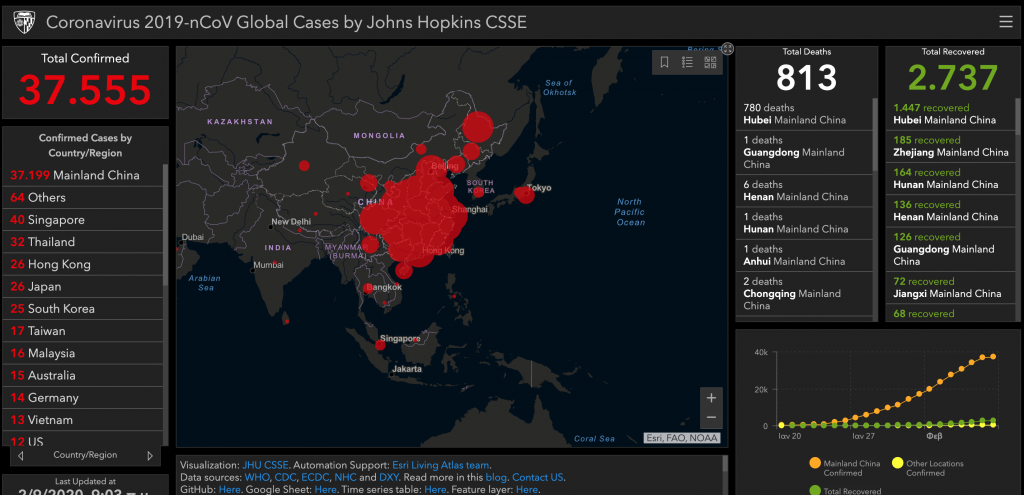Open the bookmarks icon on the map
1024x495 pixels.
[664, 63]
